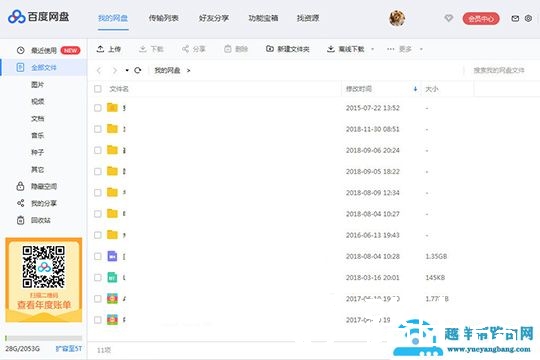
Task: Open the 我的网盘 tab
Action: point(113,18)
